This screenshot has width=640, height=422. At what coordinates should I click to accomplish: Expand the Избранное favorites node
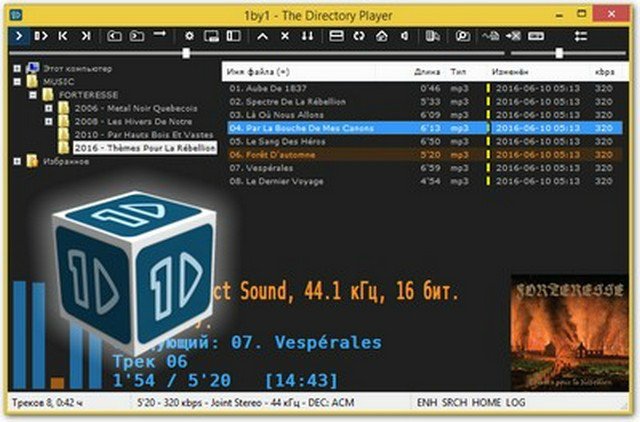(x=18, y=160)
